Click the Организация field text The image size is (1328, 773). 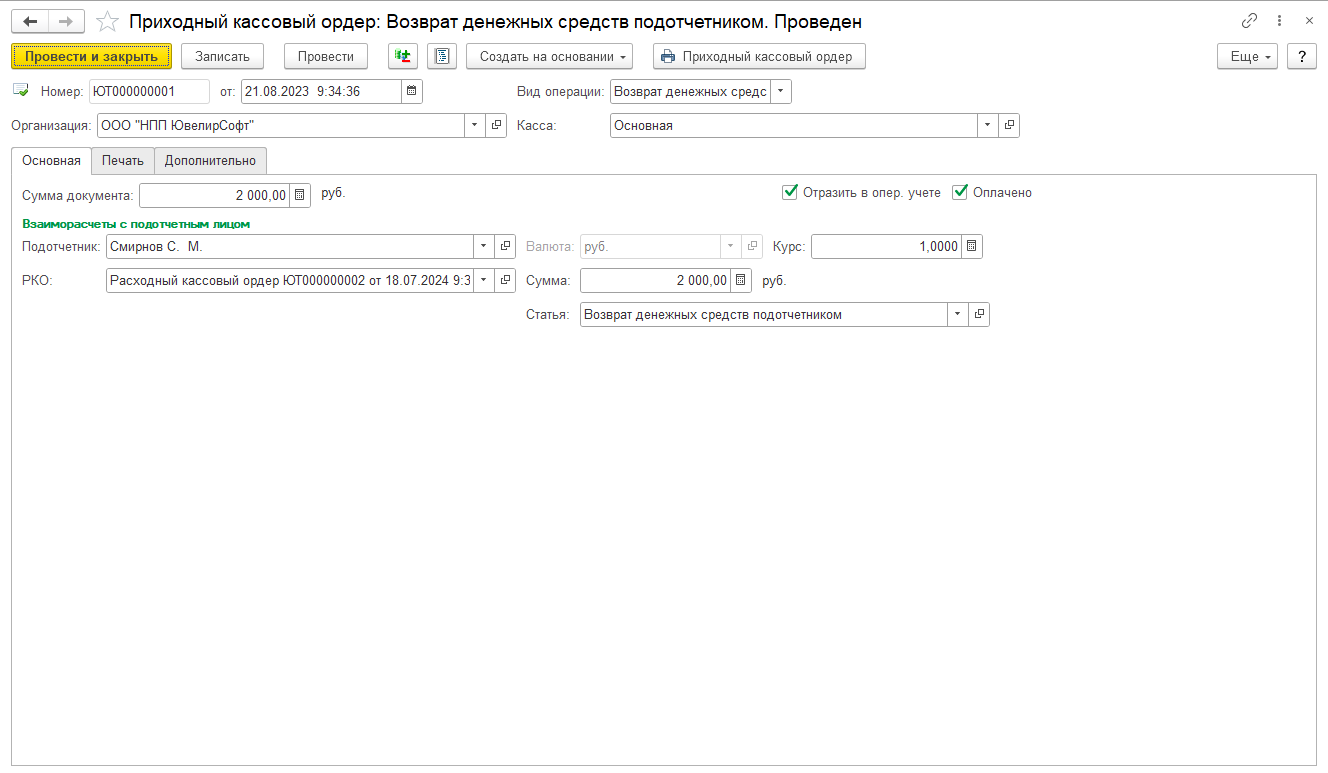[281, 125]
